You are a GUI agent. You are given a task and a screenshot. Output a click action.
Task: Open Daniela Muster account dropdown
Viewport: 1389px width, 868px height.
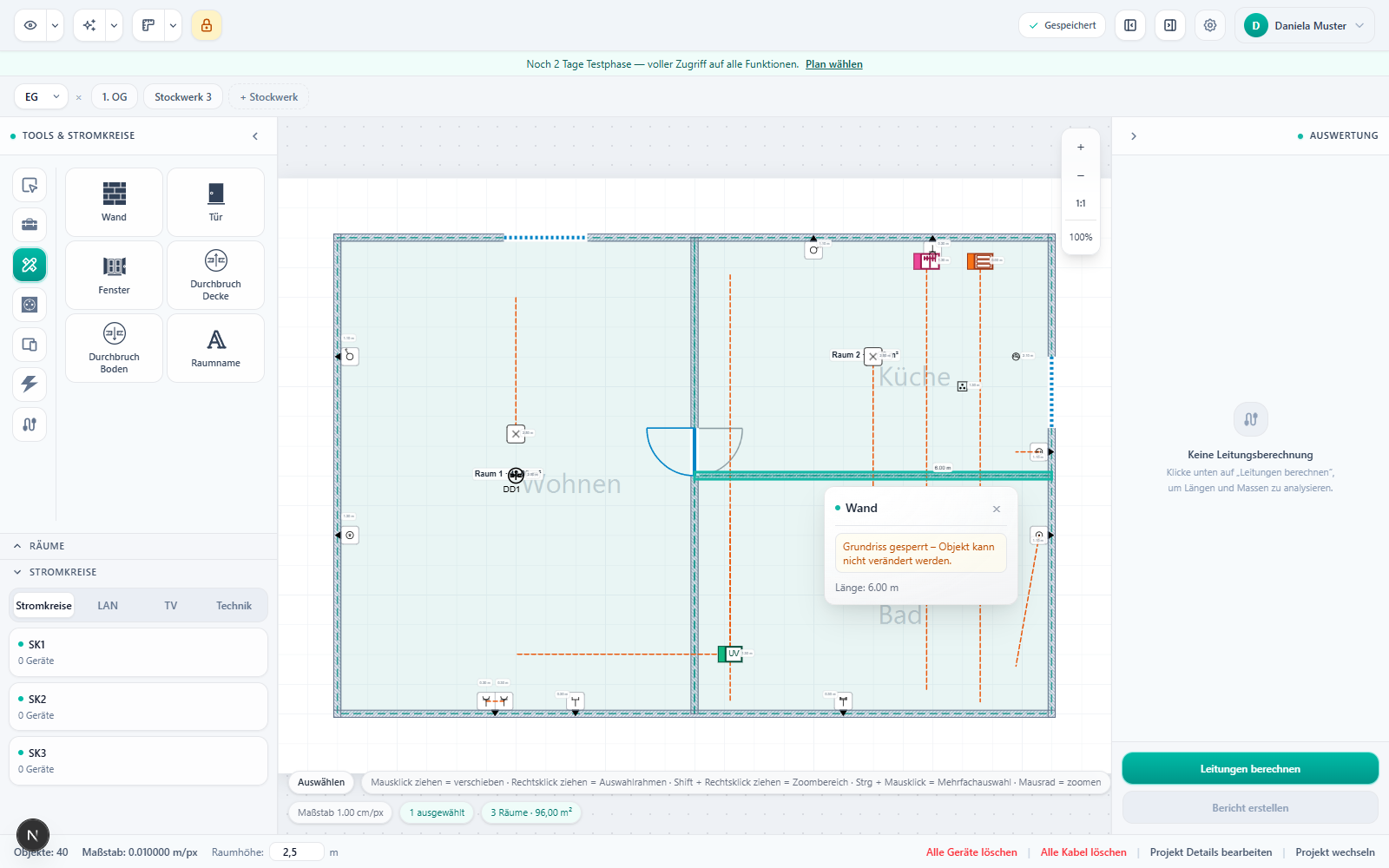click(x=1304, y=25)
